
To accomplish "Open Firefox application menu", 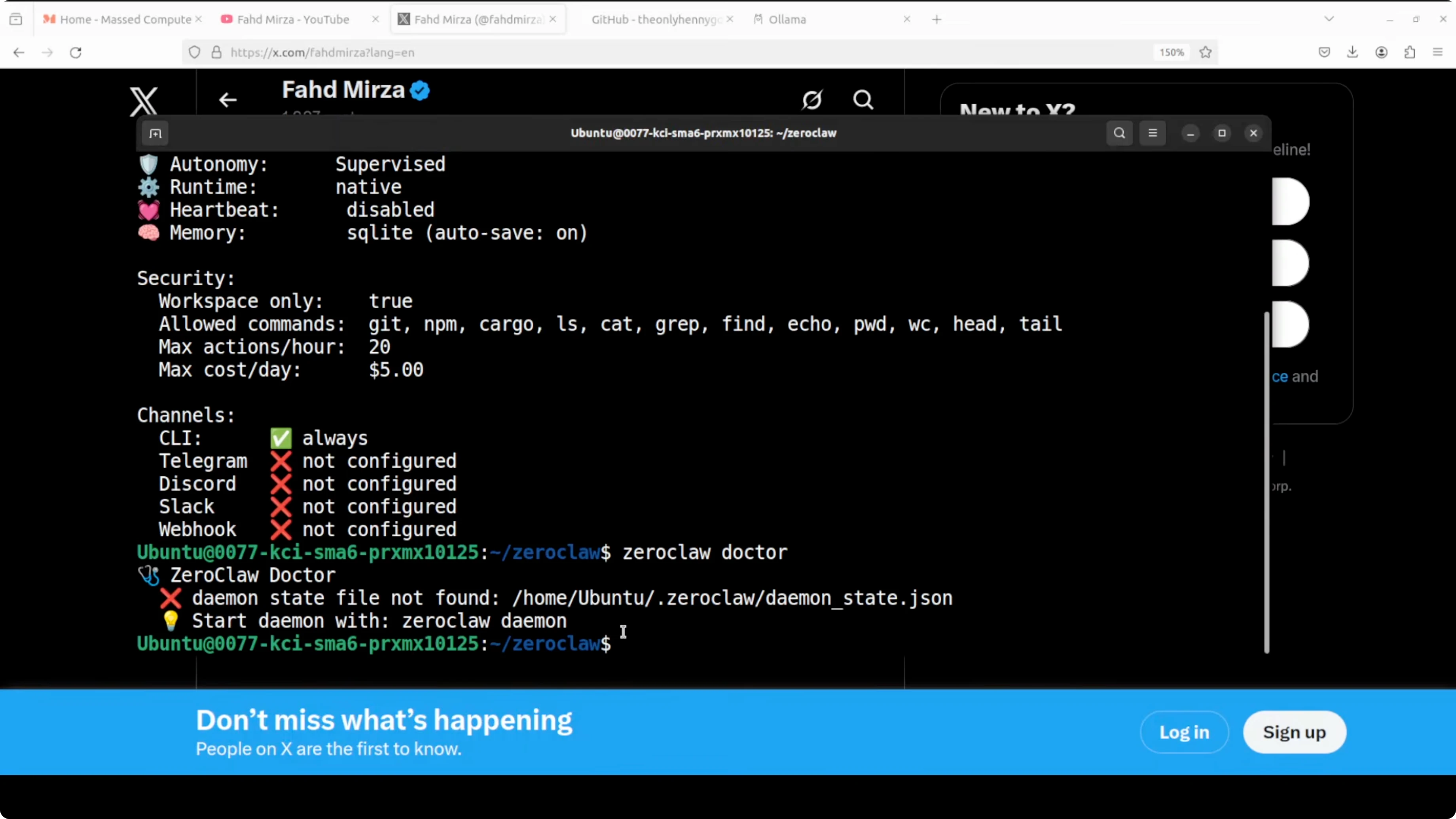I will click(x=1438, y=53).
